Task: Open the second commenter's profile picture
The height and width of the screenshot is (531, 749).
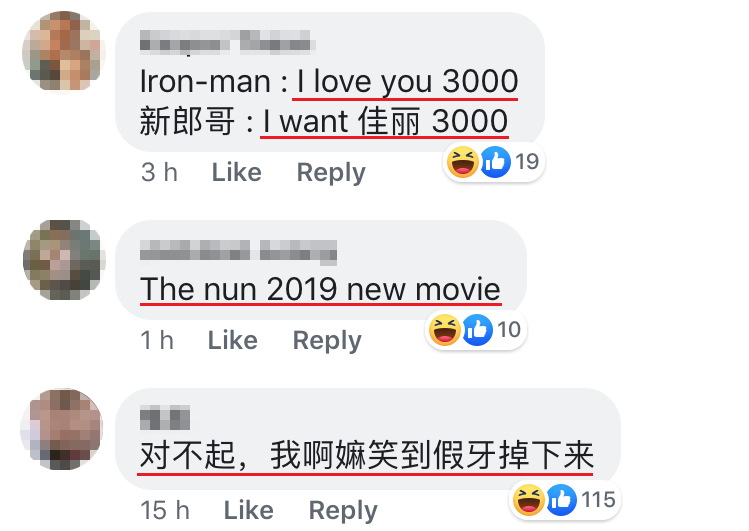Action: pyautogui.click(x=64, y=260)
